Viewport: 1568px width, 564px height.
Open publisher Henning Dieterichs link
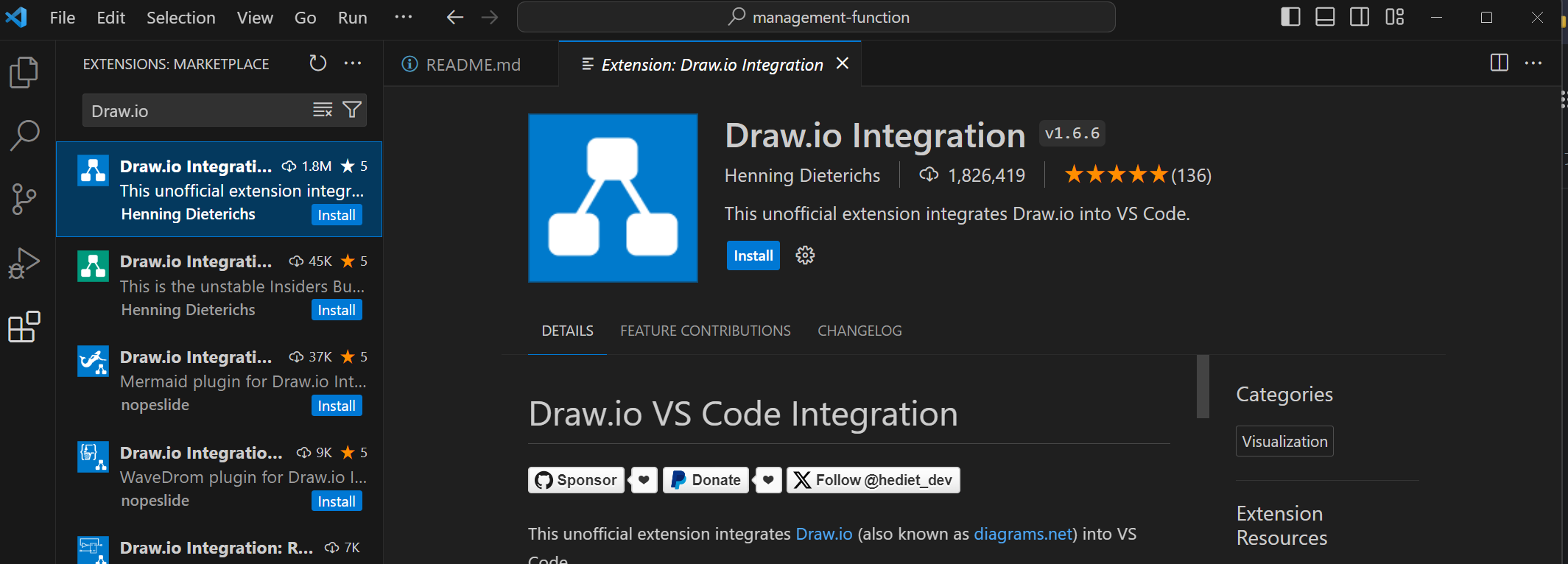802,175
